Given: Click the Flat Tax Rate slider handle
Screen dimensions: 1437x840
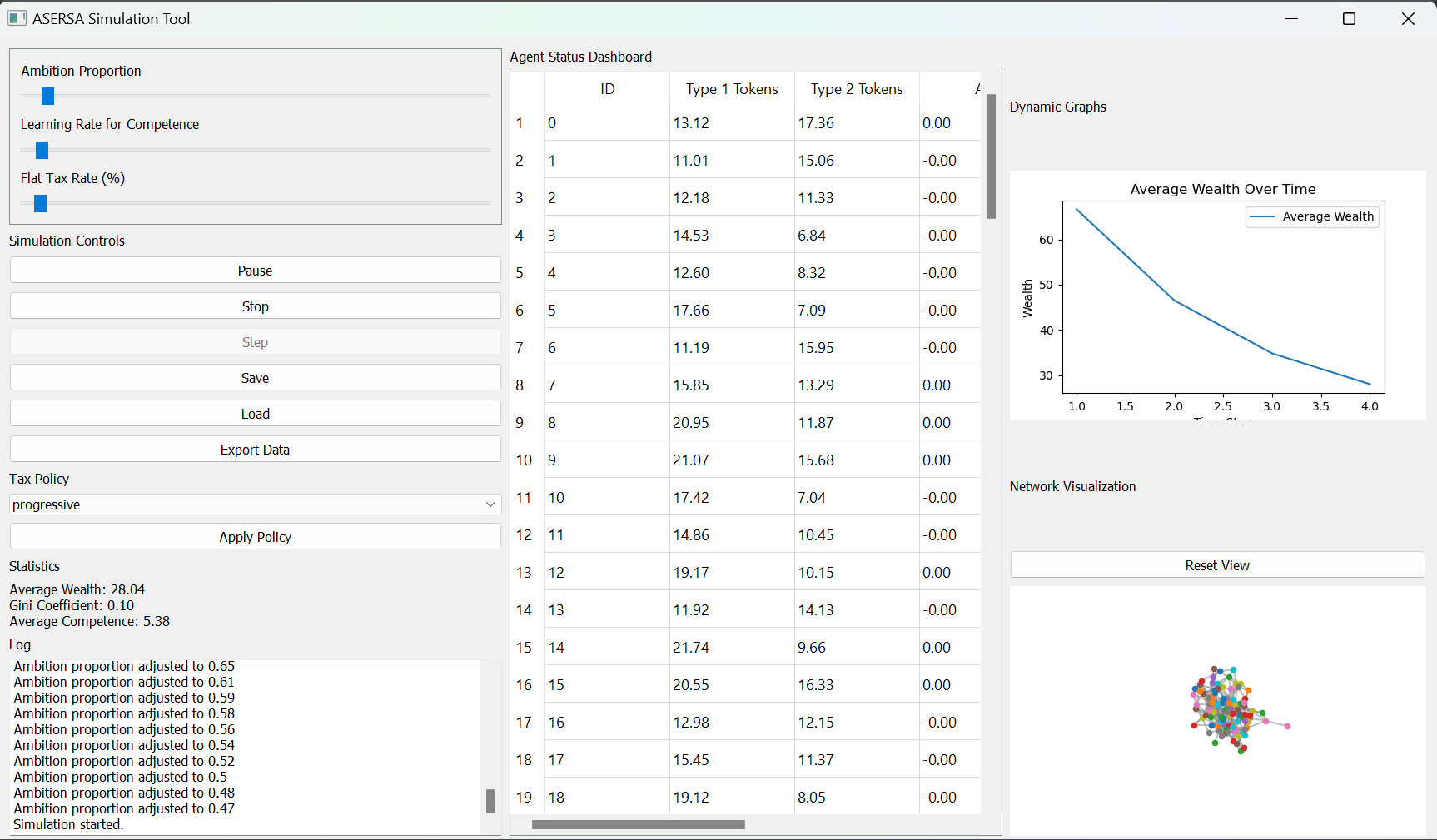Looking at the screenshot, I should coord(40,203).
